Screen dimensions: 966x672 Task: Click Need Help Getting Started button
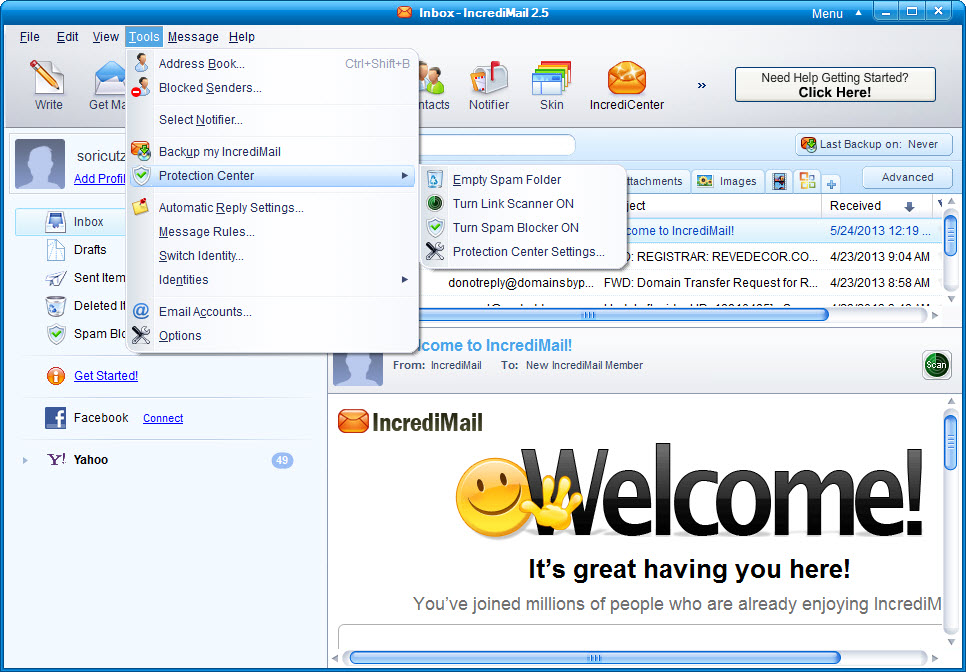pos(835,85)
